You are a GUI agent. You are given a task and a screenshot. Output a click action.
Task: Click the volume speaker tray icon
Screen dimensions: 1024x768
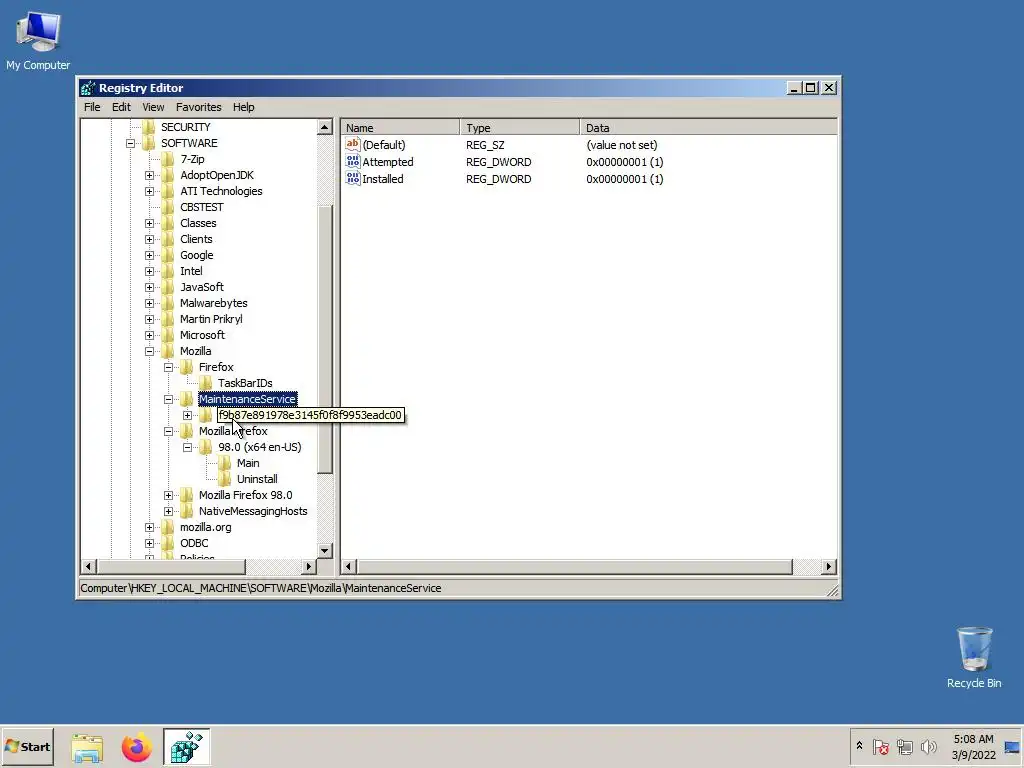(x=928, y=746)
